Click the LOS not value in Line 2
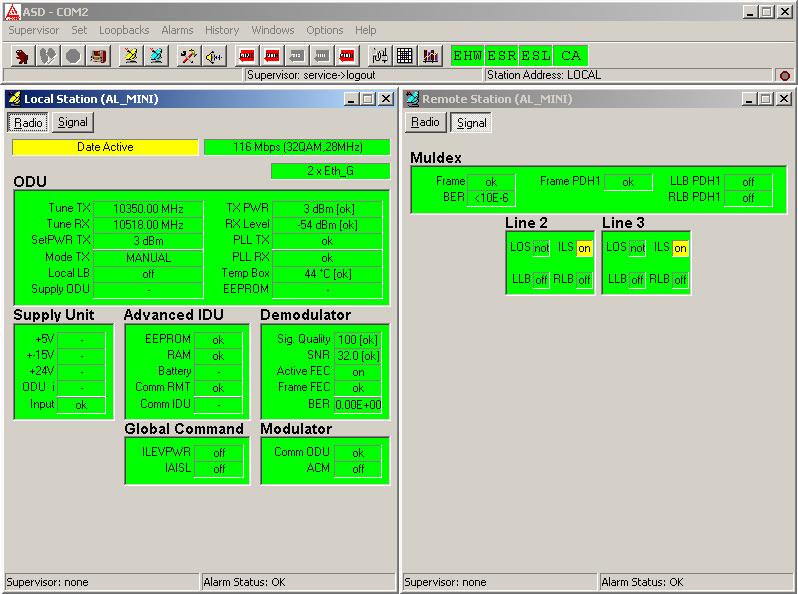The height and width of the screenshot is (594, 798). pyautogui.click(x=541, y=248)
